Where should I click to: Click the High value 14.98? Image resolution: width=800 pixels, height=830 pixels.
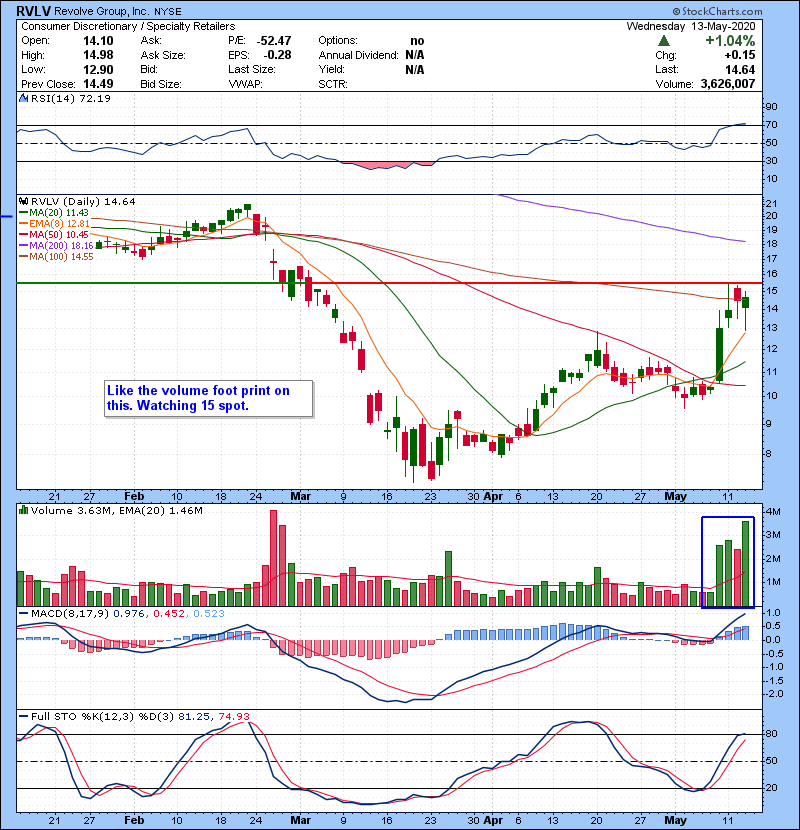[98, 55]
